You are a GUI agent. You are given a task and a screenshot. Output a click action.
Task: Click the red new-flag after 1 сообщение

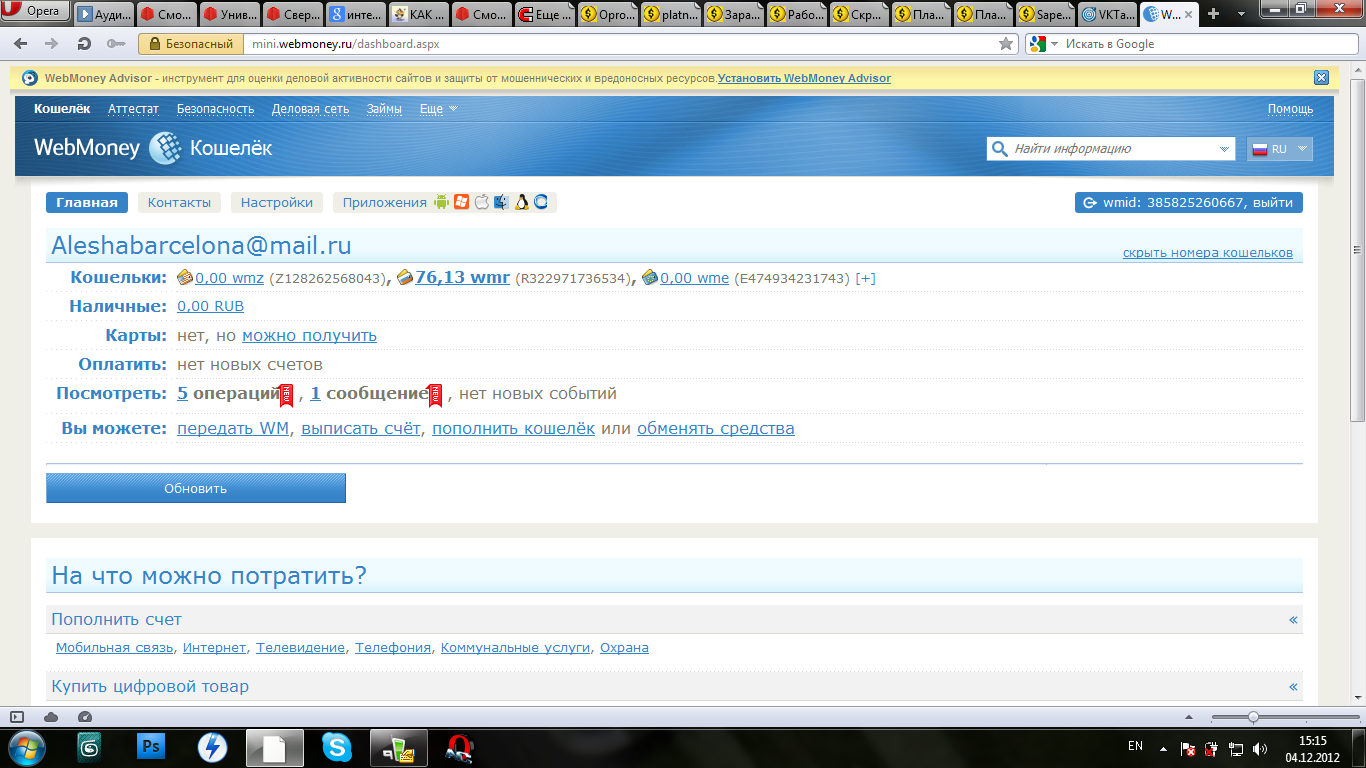[x=435, y=395]
